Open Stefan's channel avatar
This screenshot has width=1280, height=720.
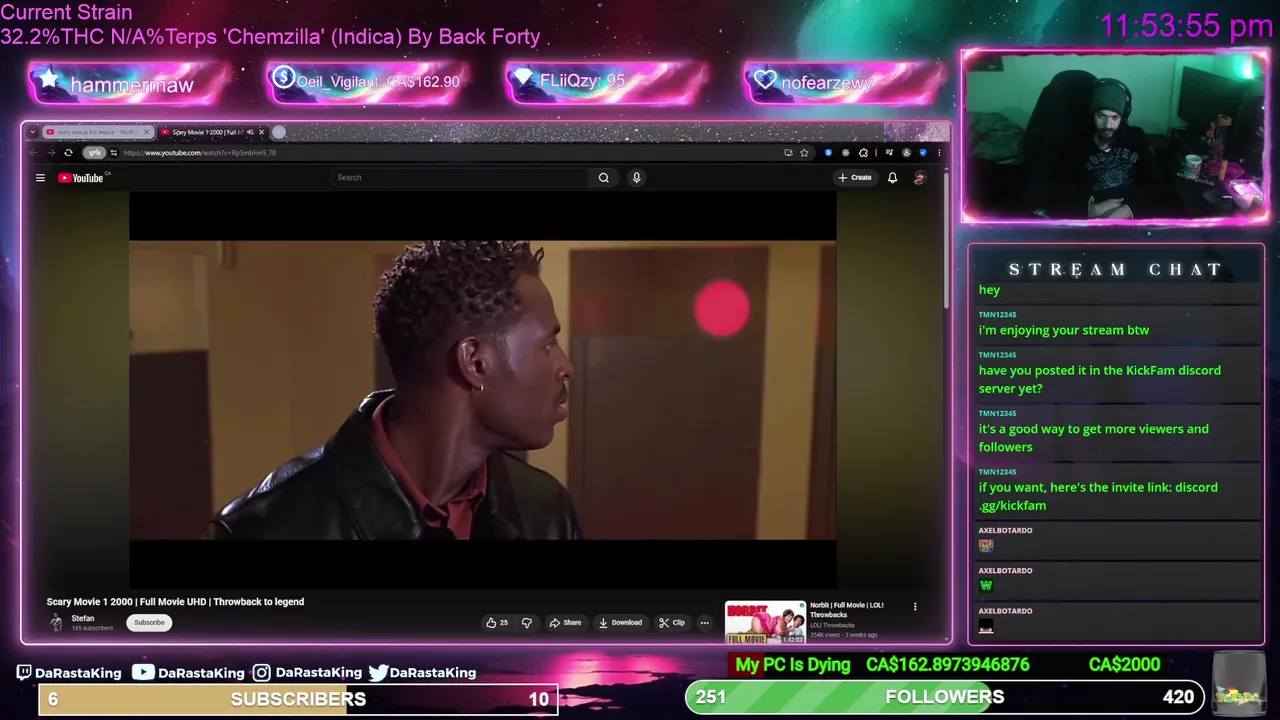coord(57,623)
